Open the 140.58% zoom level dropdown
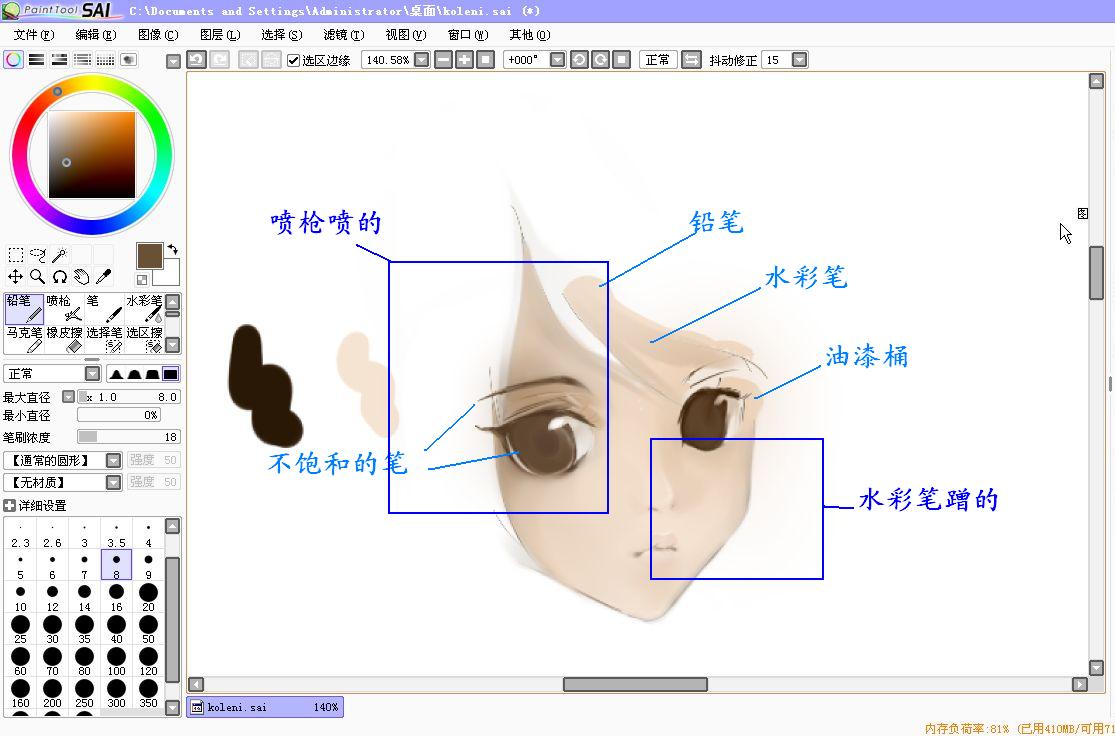The image size is (1115, 736). [421, 60]
